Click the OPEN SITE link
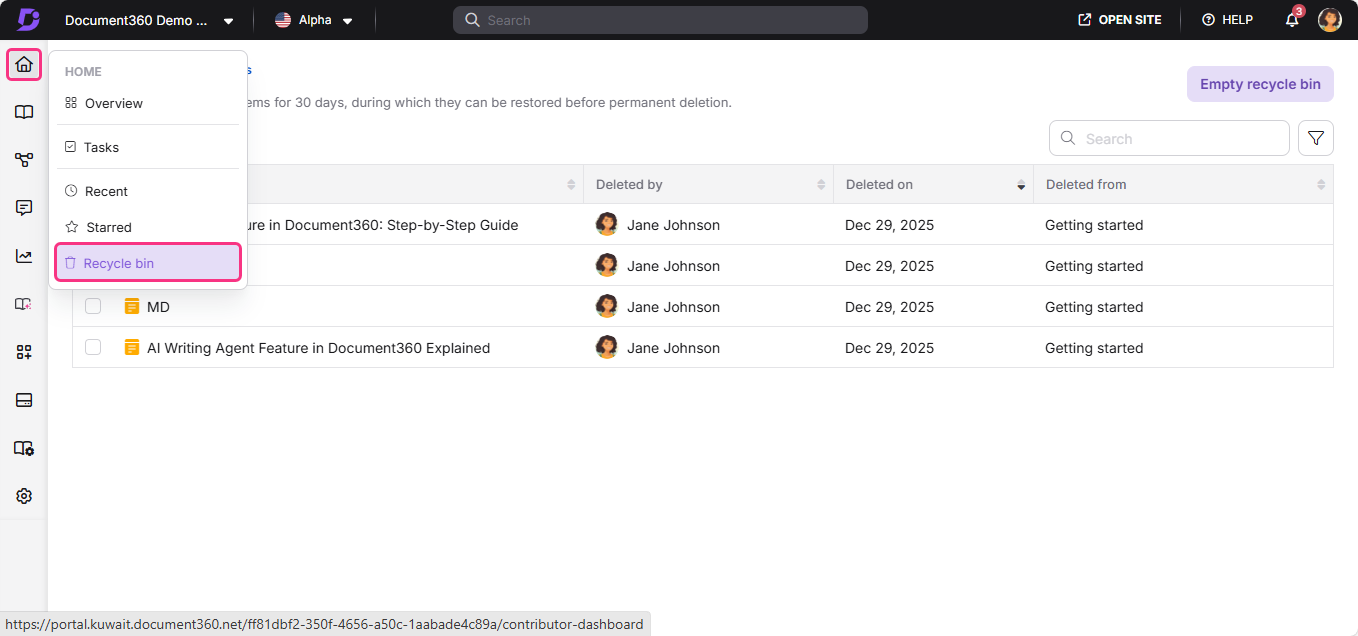The height and width of the screenshot is (636, 1358). click(1119, 20)
